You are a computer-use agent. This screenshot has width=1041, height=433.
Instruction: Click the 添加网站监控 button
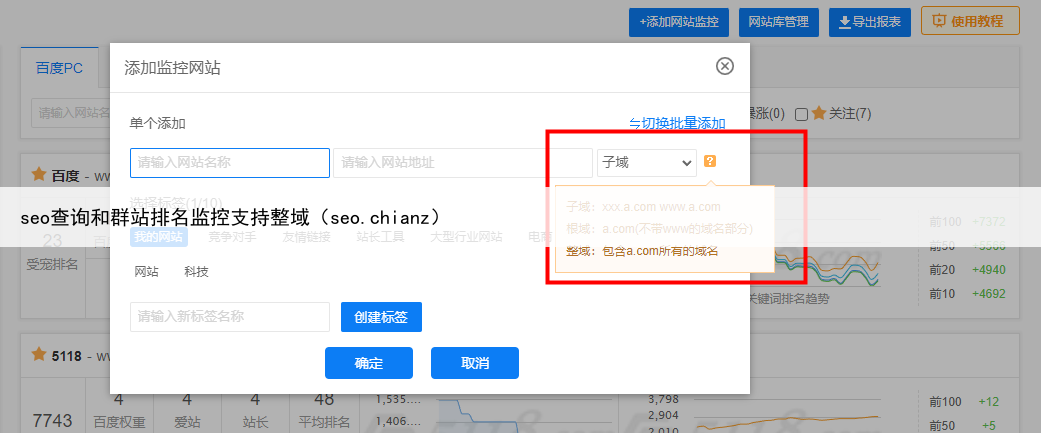click(679, 21)
